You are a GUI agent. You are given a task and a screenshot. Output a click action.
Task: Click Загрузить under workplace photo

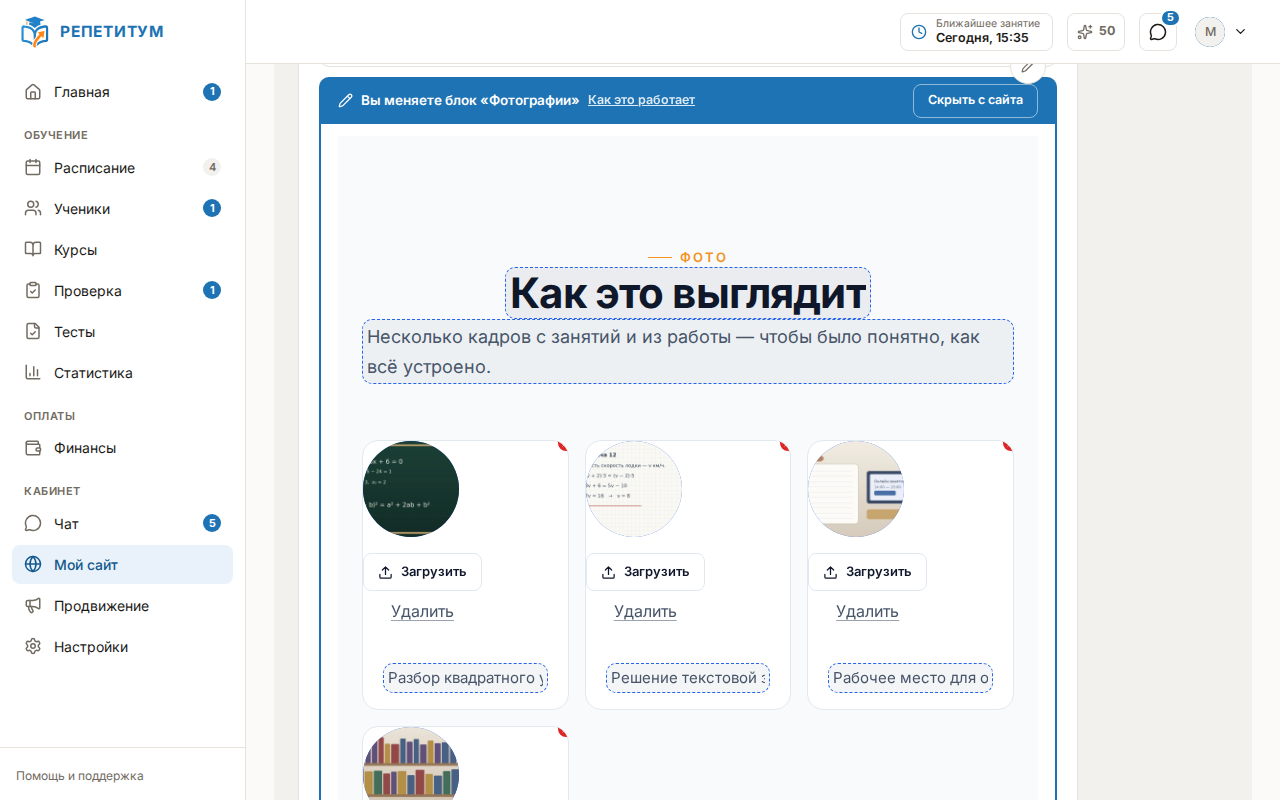coord(867,572)
